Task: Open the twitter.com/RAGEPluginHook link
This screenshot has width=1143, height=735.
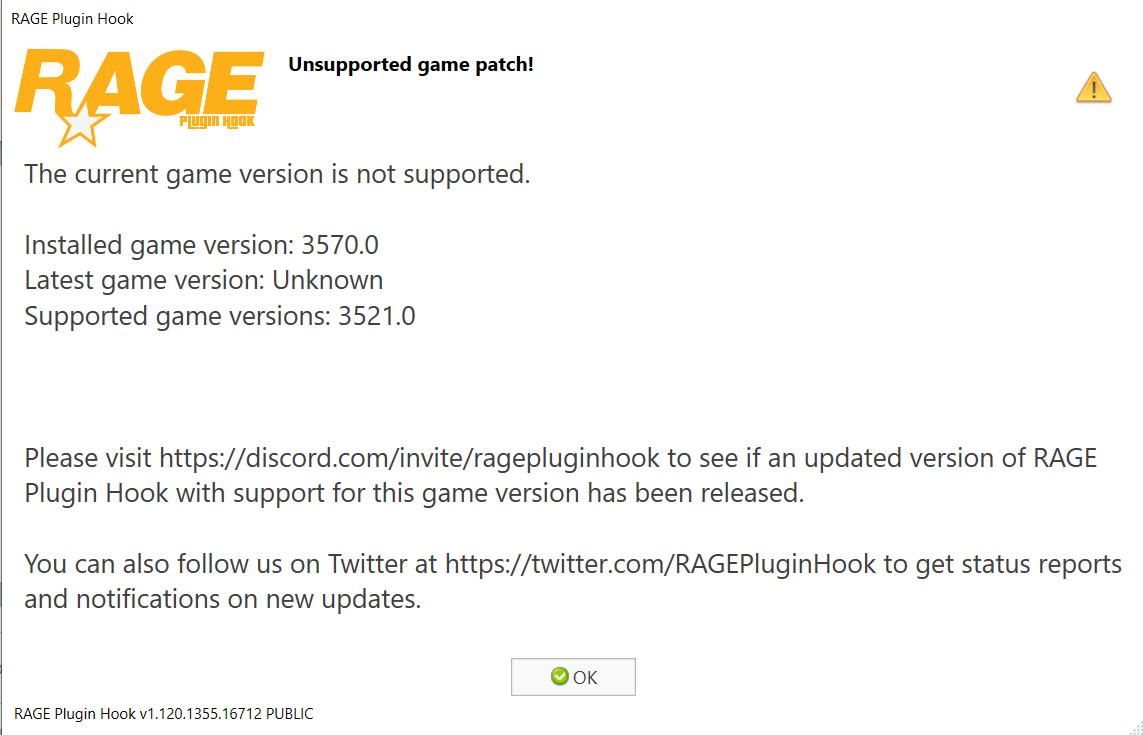Action: coord(660,564)
